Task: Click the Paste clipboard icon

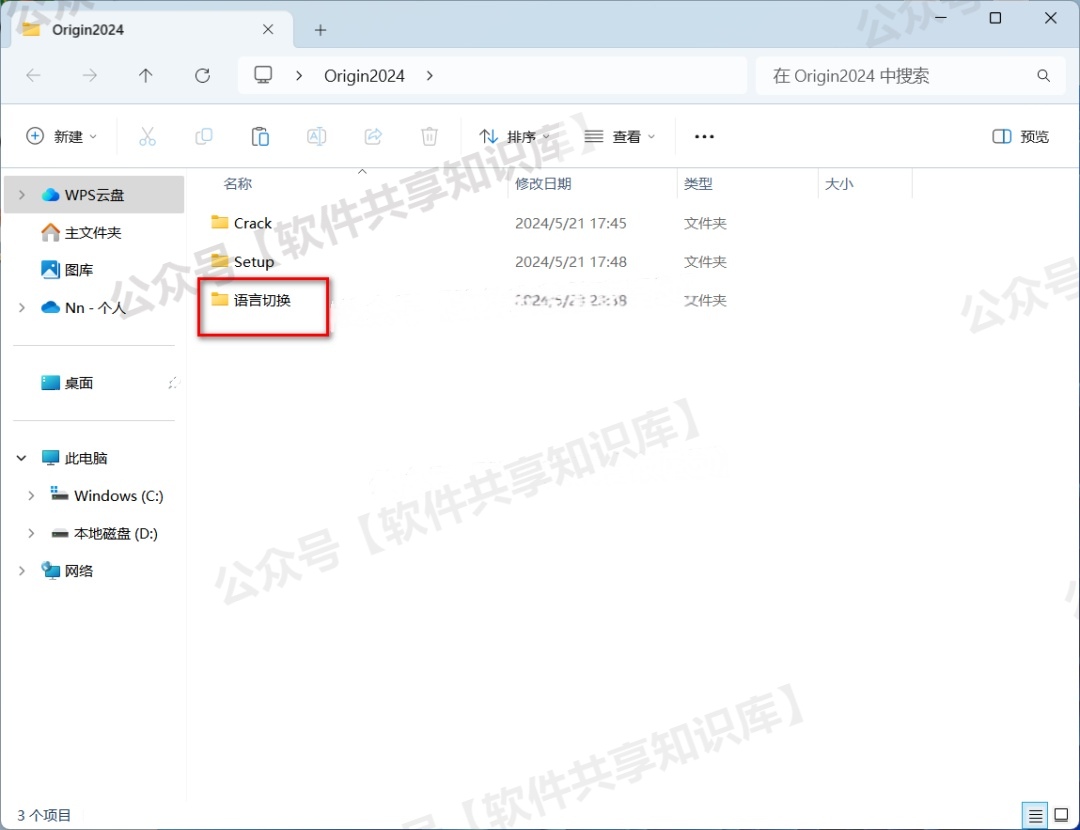Action: pos(260,136)
